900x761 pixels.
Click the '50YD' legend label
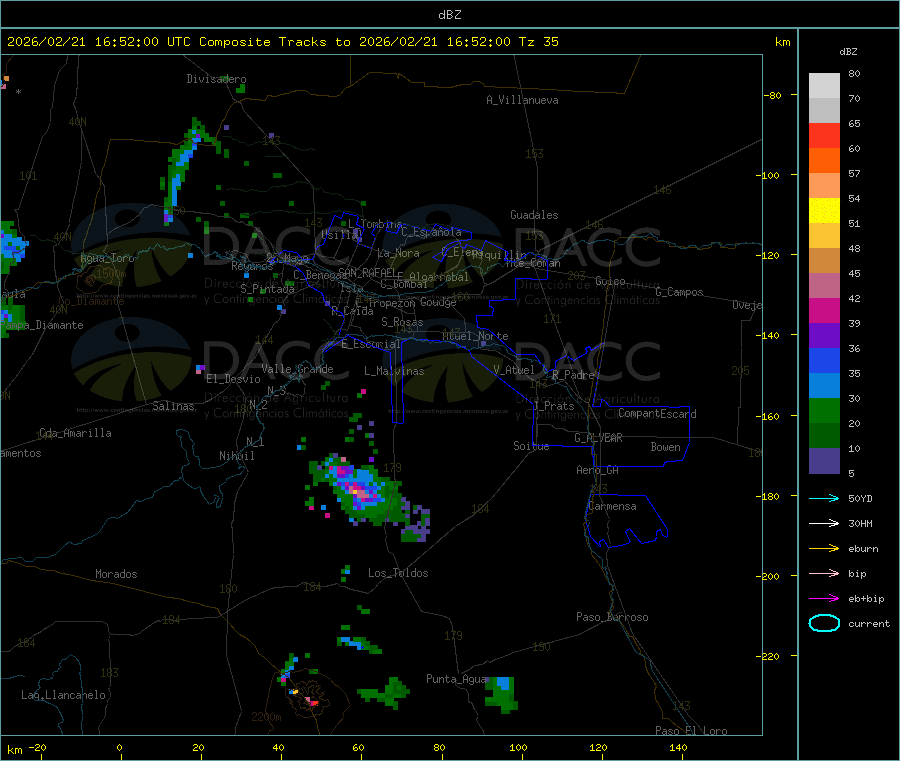pos(860,498)
